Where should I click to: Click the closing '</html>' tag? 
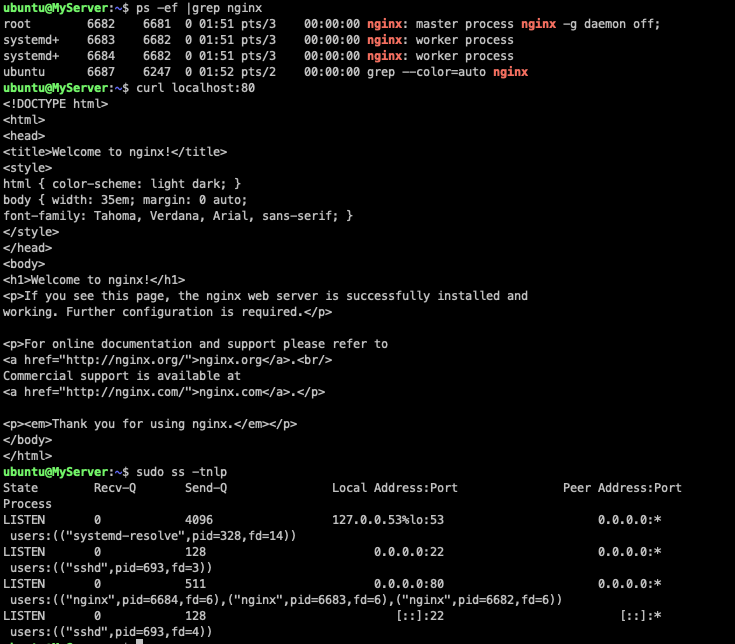(x=27, y=456)
